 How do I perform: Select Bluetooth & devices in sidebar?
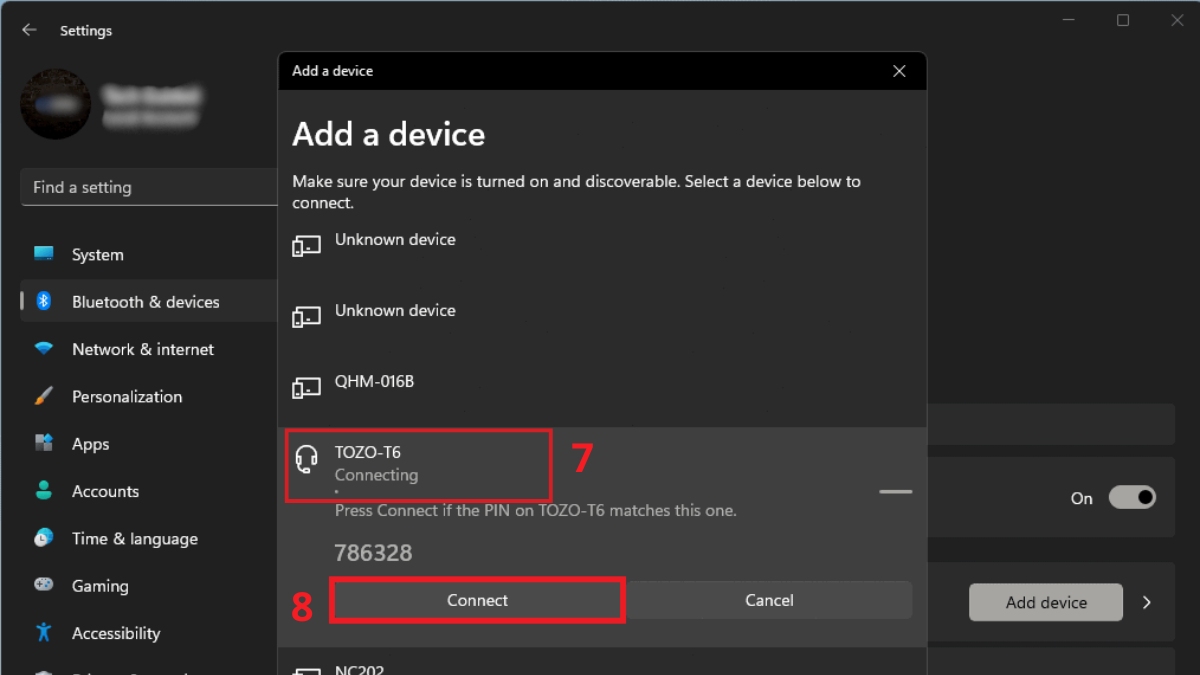point(148,302)
